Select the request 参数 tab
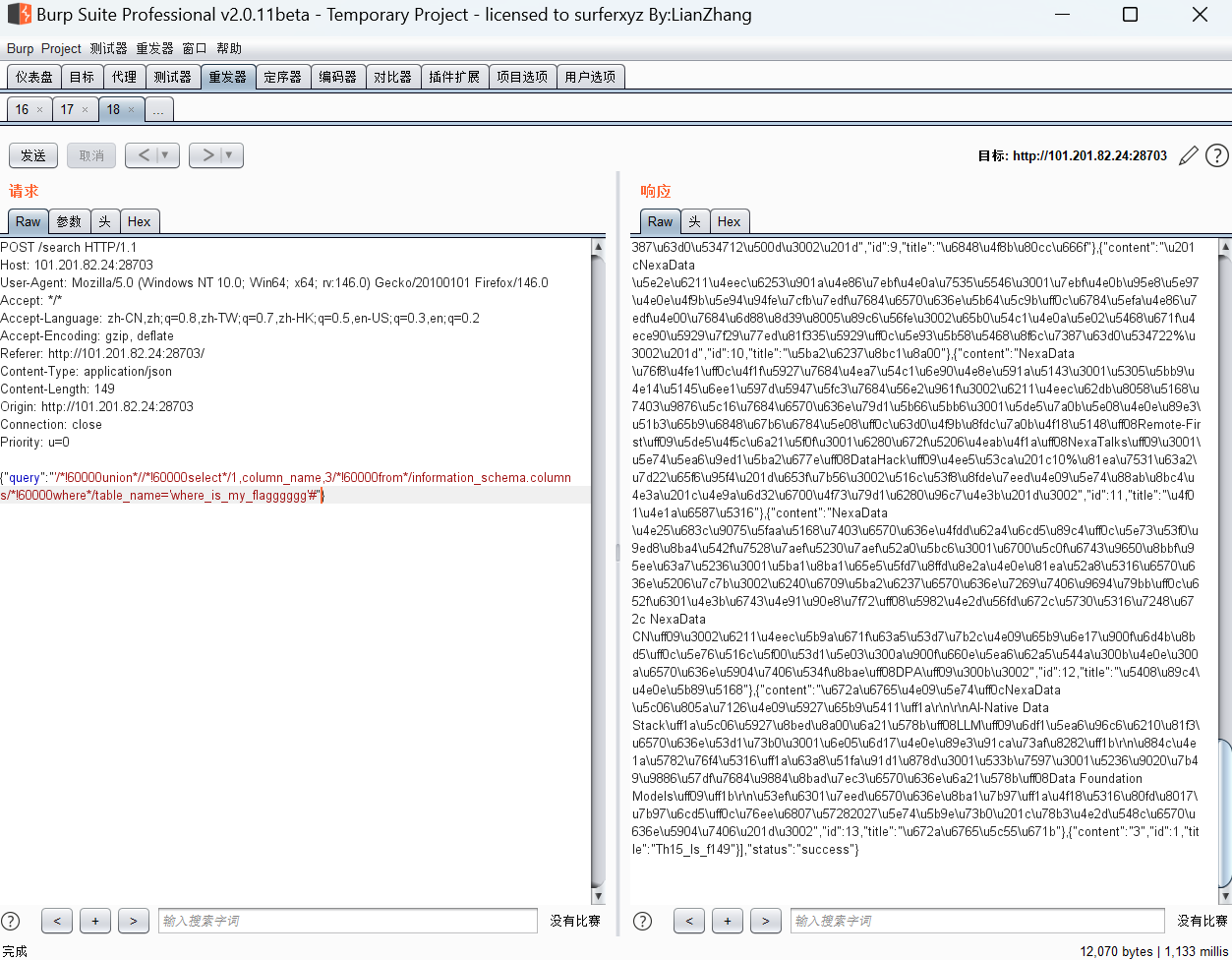 [x=69, y=221]
